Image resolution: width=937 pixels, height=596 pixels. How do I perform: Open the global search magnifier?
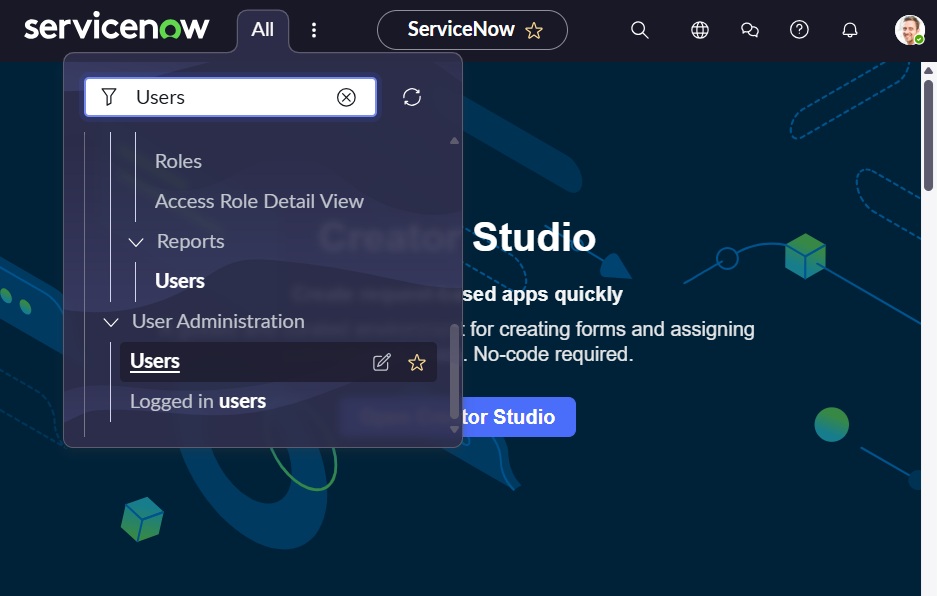639,30
